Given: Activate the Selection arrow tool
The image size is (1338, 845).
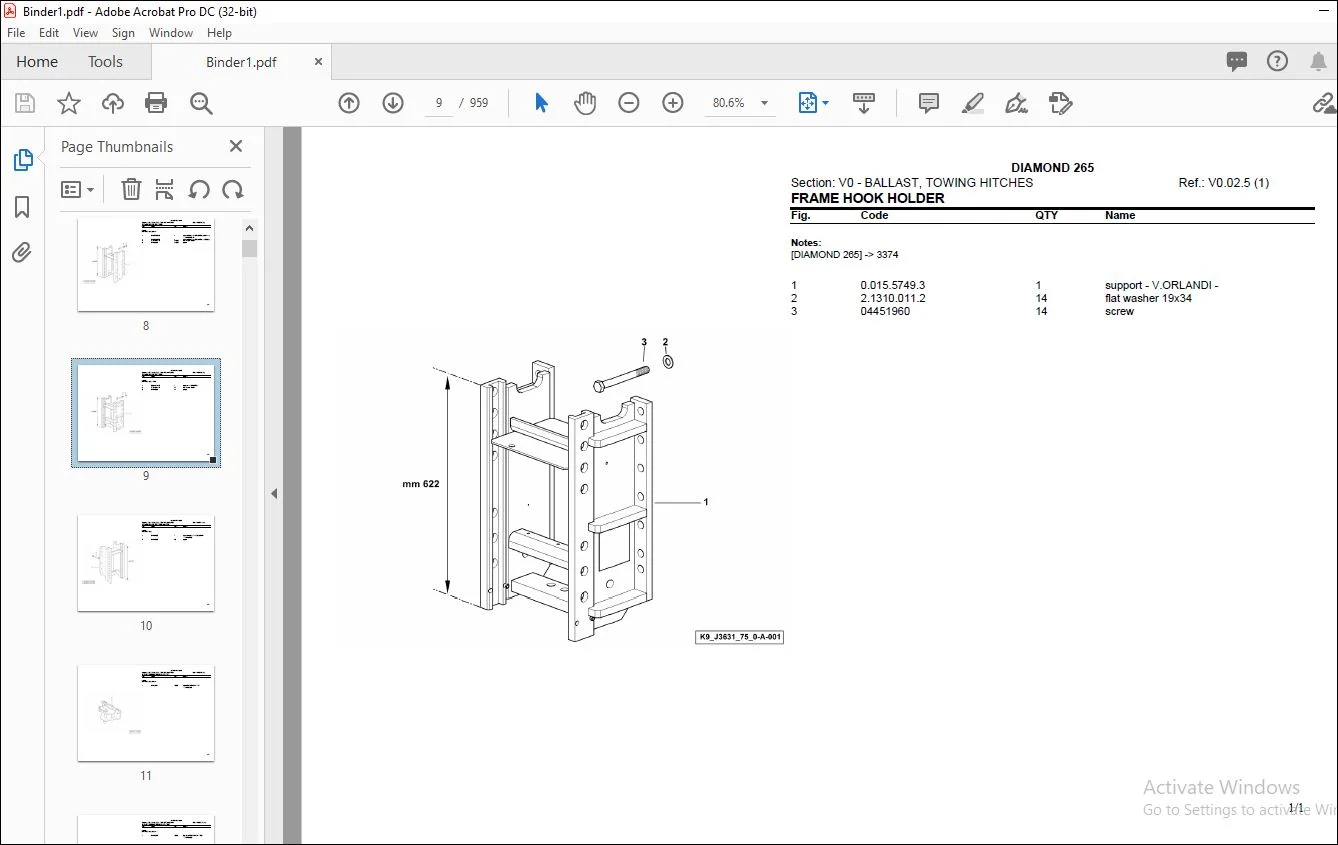Looking at the screenshot, I should (x=541, y=103).
